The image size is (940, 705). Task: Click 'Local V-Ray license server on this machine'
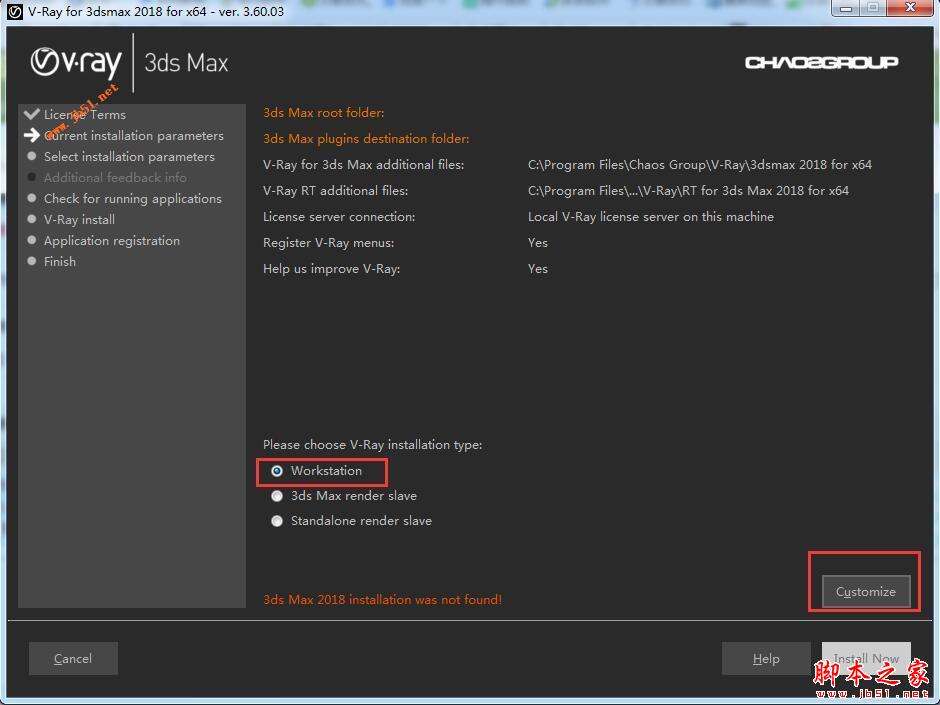point(650,217)
